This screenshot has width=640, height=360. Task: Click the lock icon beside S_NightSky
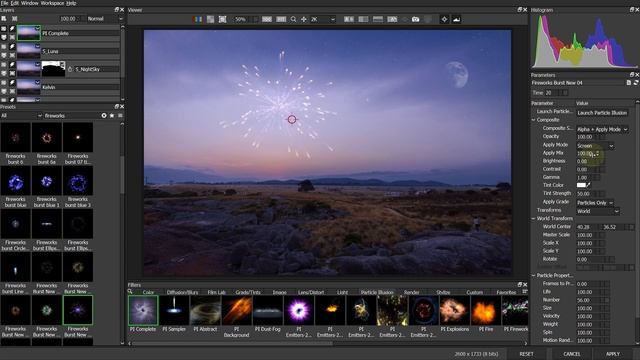pyautogui.click(x=70, y=69)
